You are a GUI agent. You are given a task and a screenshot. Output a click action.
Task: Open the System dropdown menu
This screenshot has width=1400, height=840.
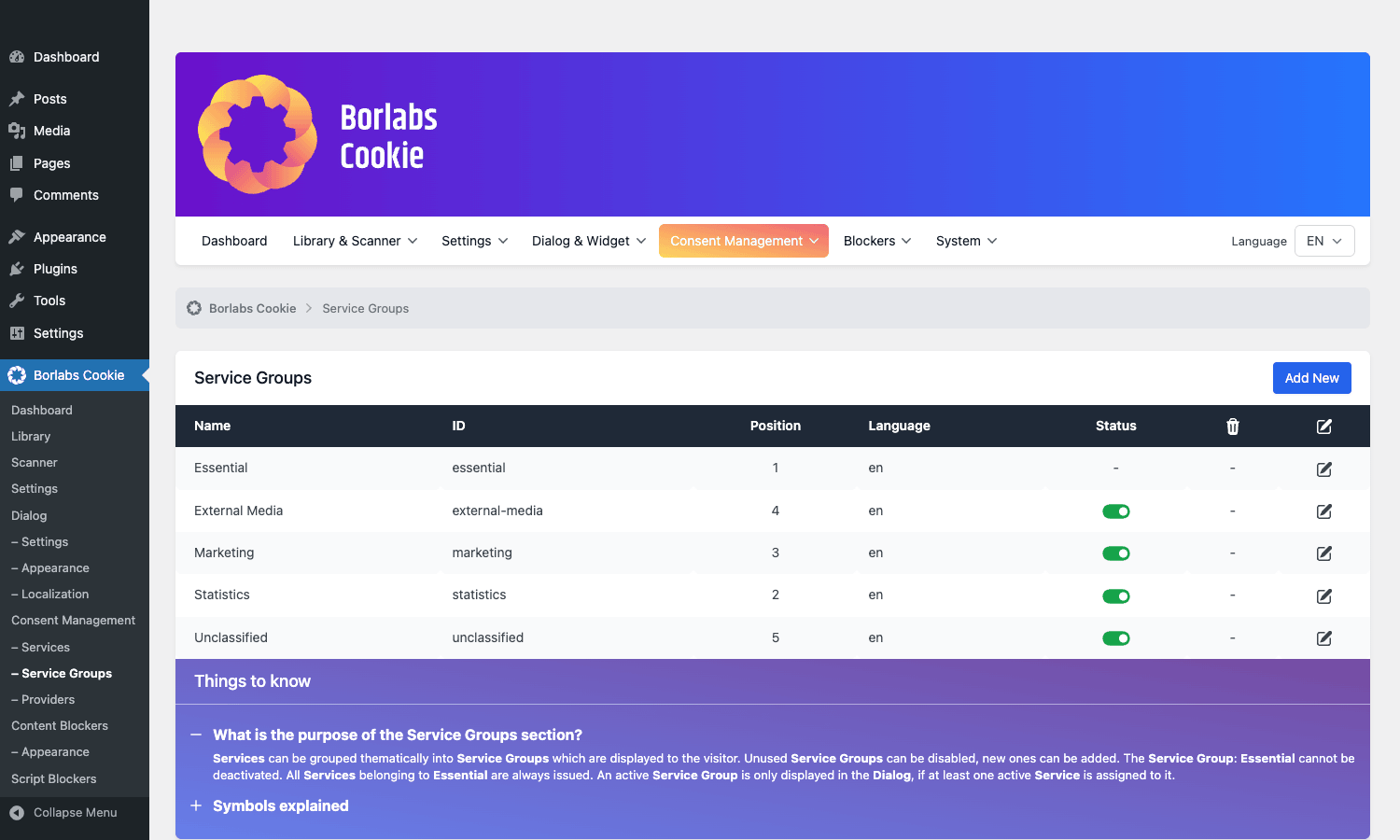966,241
